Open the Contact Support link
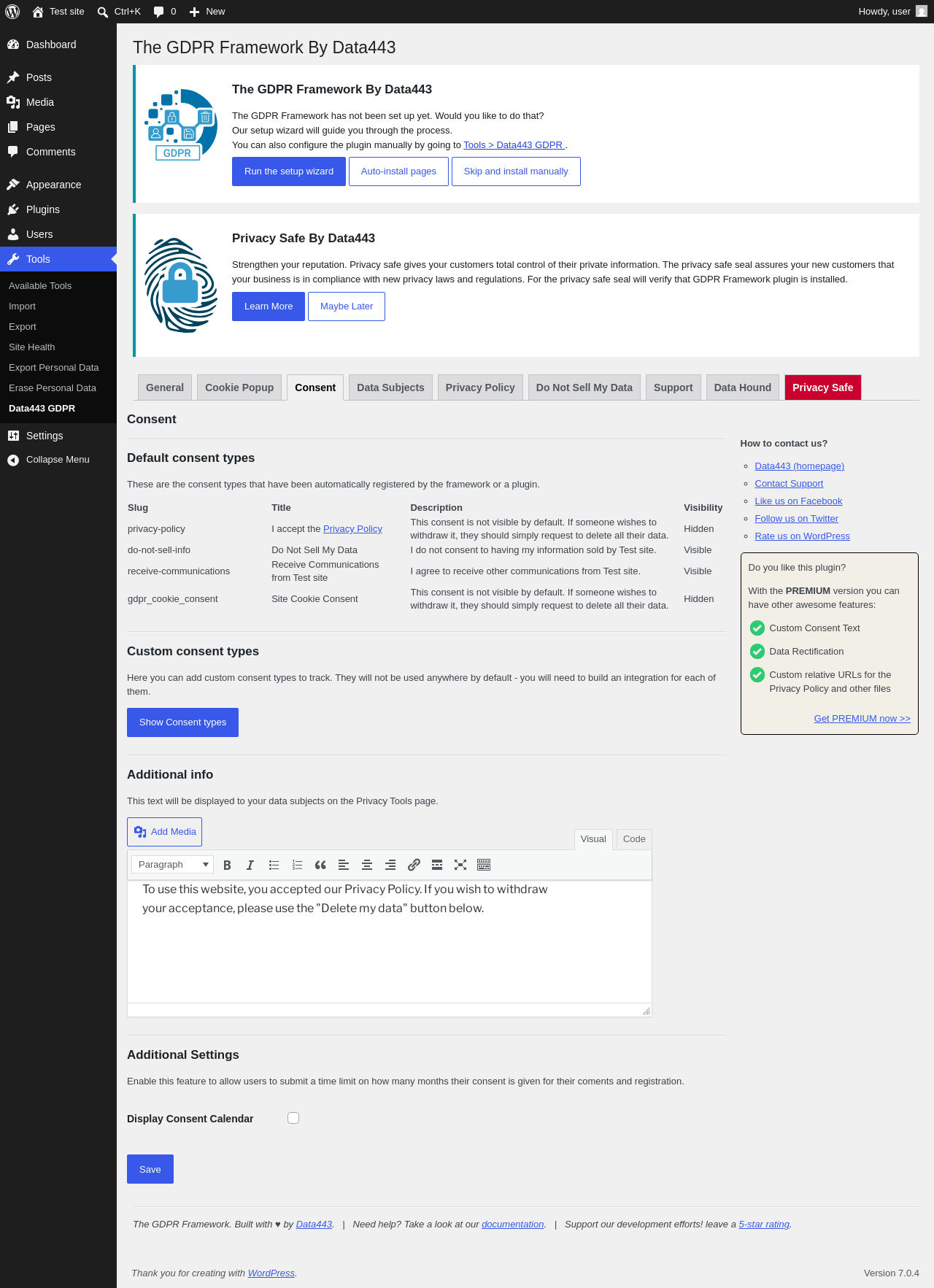The height and width of the screenshot is (1288, 934). 789,484
